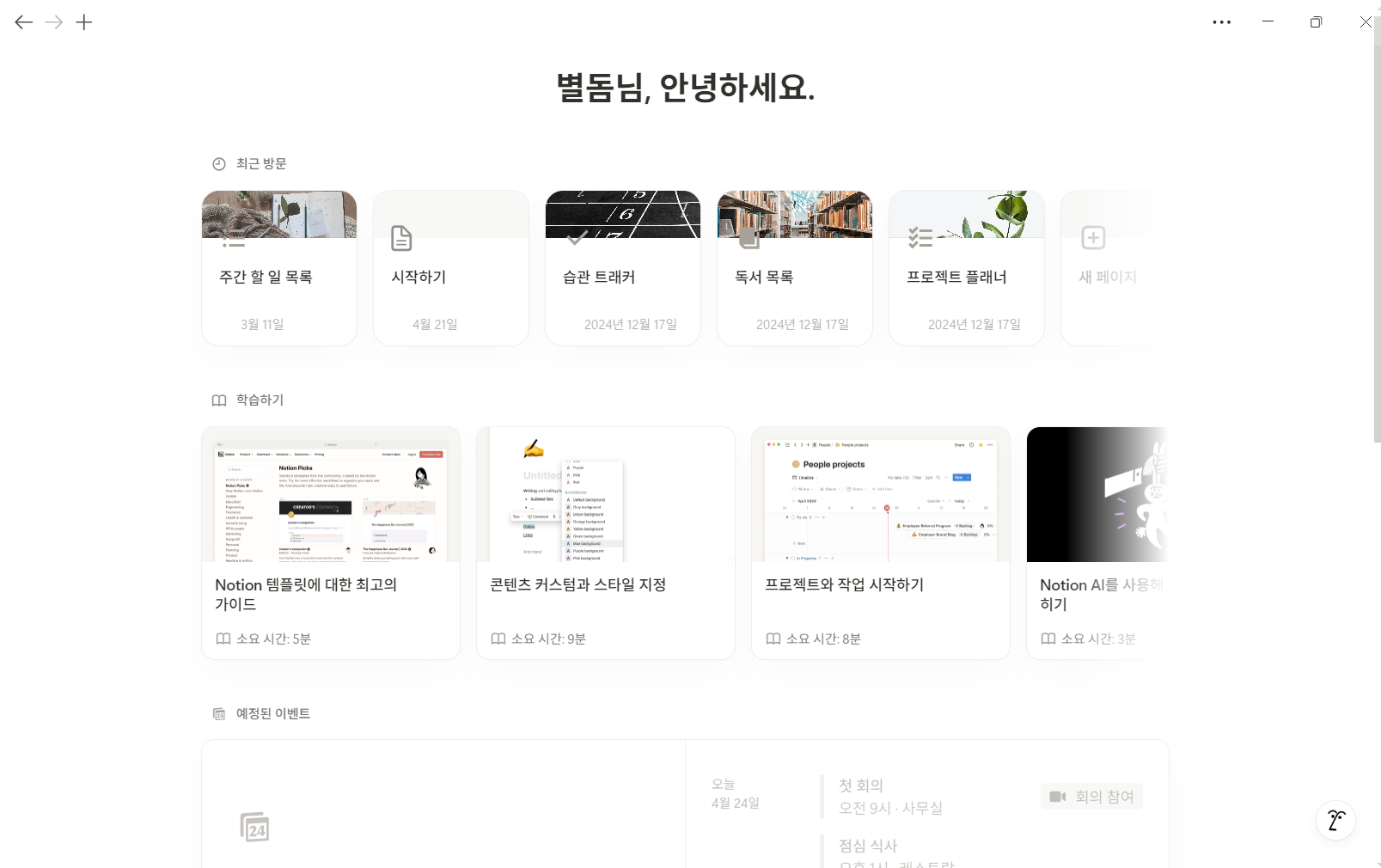1381x868 pixels.
Task: Click the back navigation arrow
Action: (x=23, y=21)
